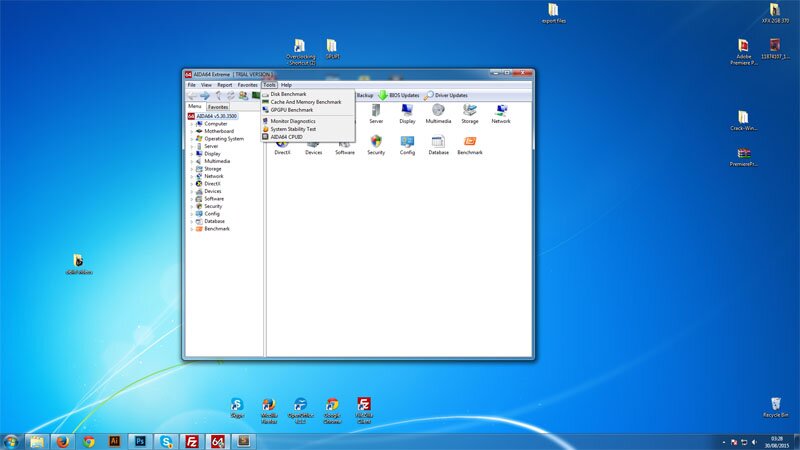800x450 pixels.
Task: Click the Refresh toolbar icon
Action: pos(231,95)
